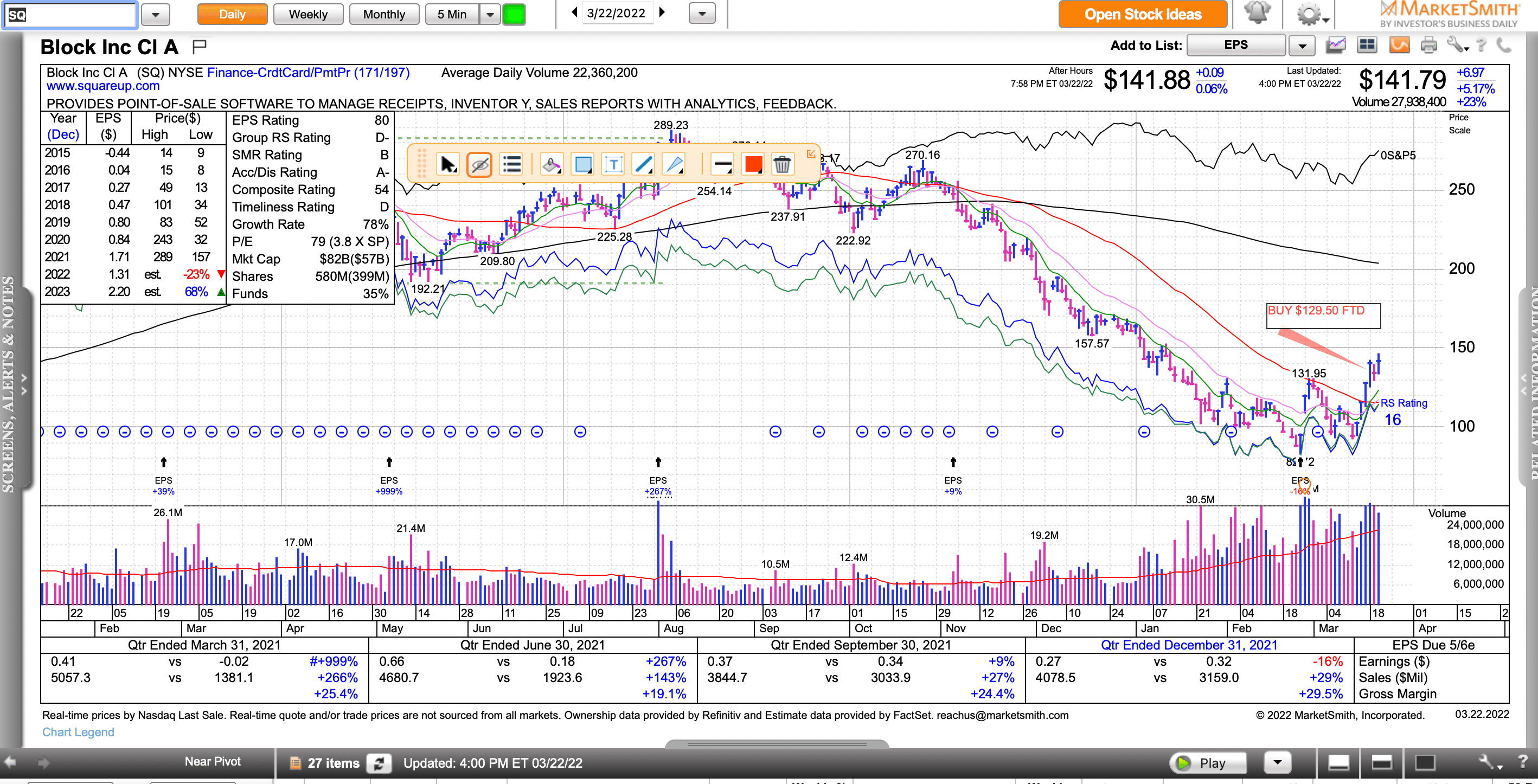Open bottom bar wrench list settings

click(x=1489, y=762)
